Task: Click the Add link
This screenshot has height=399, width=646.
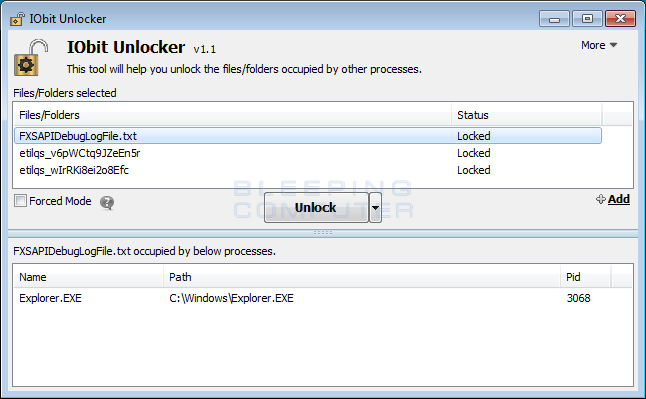Action: pyautogui.click(x=619, y=199)
